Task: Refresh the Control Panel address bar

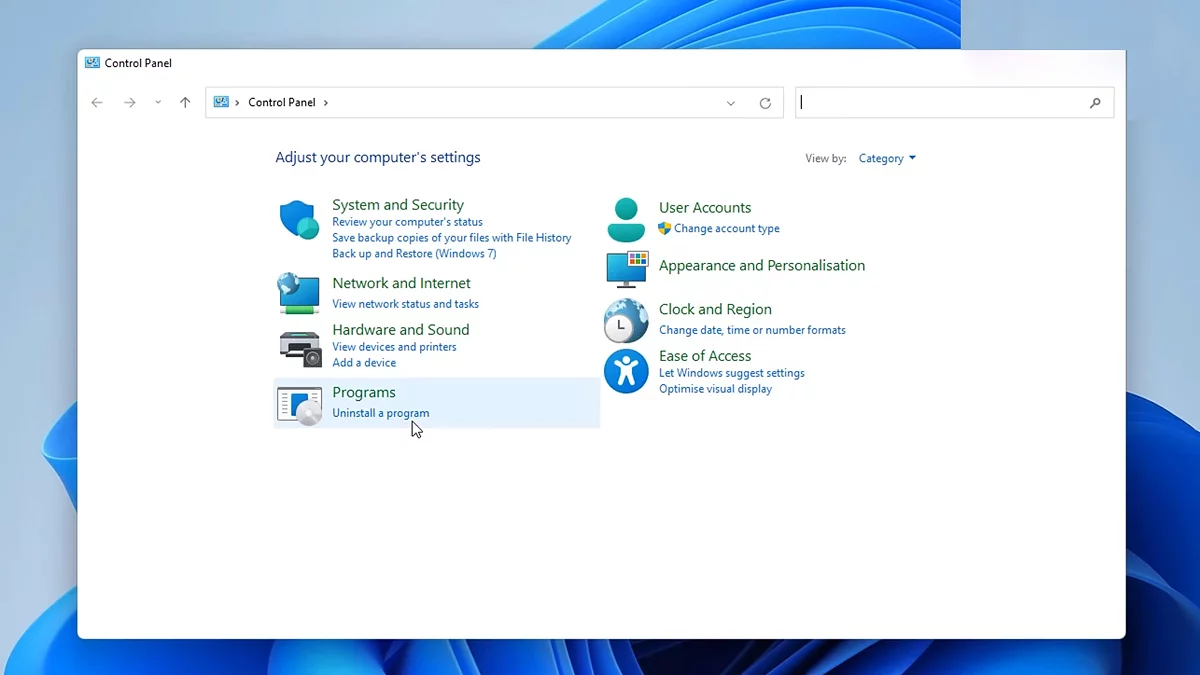Action: (765, 103)
